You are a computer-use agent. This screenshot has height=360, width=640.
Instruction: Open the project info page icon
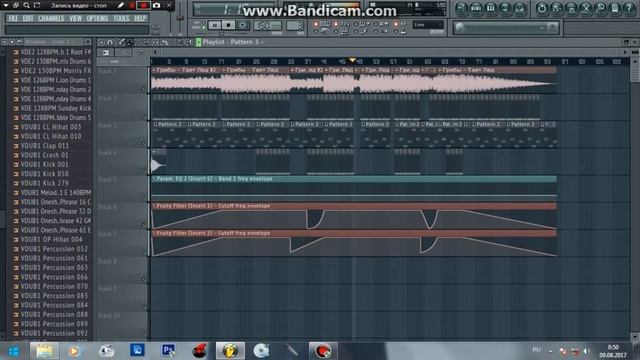pos(615,8)
